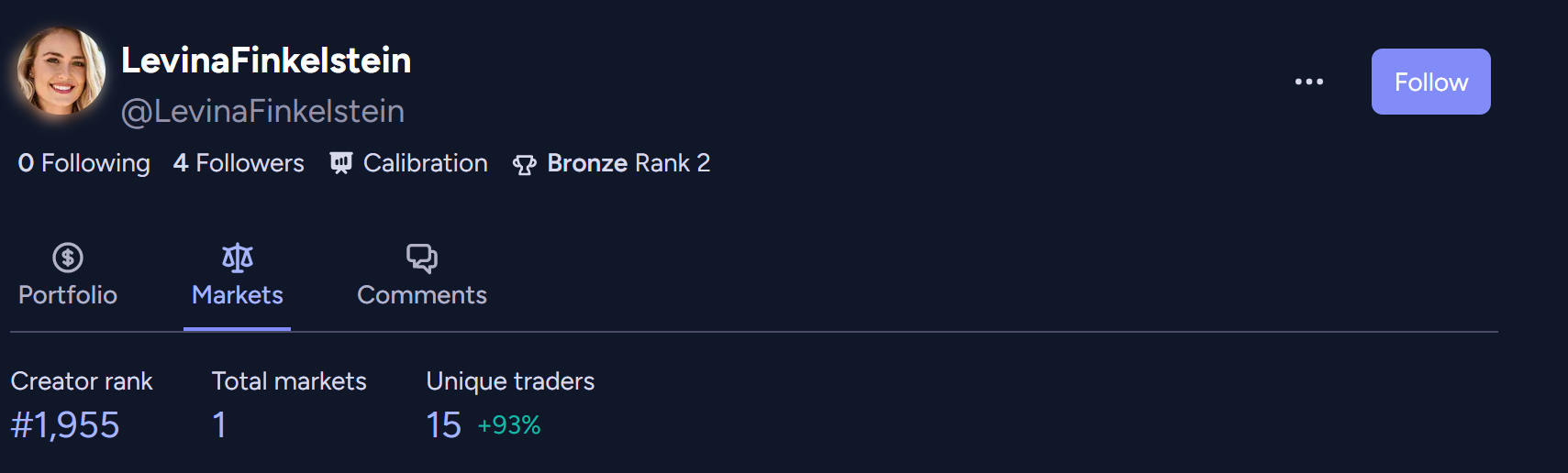Click the Total markets count of 1
Screen dimensions: 1568x473
pyautogui.click(x=219, y=425)
